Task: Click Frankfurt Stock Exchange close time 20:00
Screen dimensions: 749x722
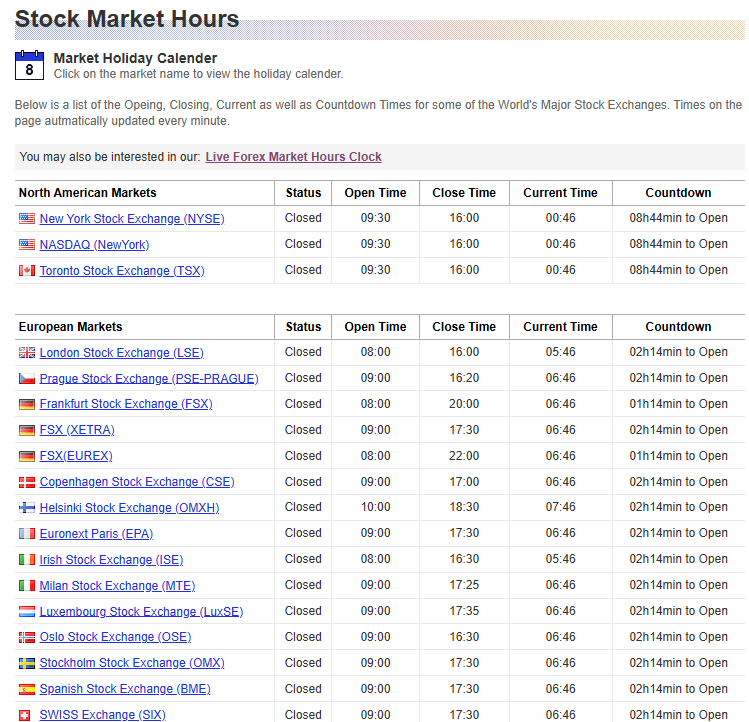Action: coord(464,404)
